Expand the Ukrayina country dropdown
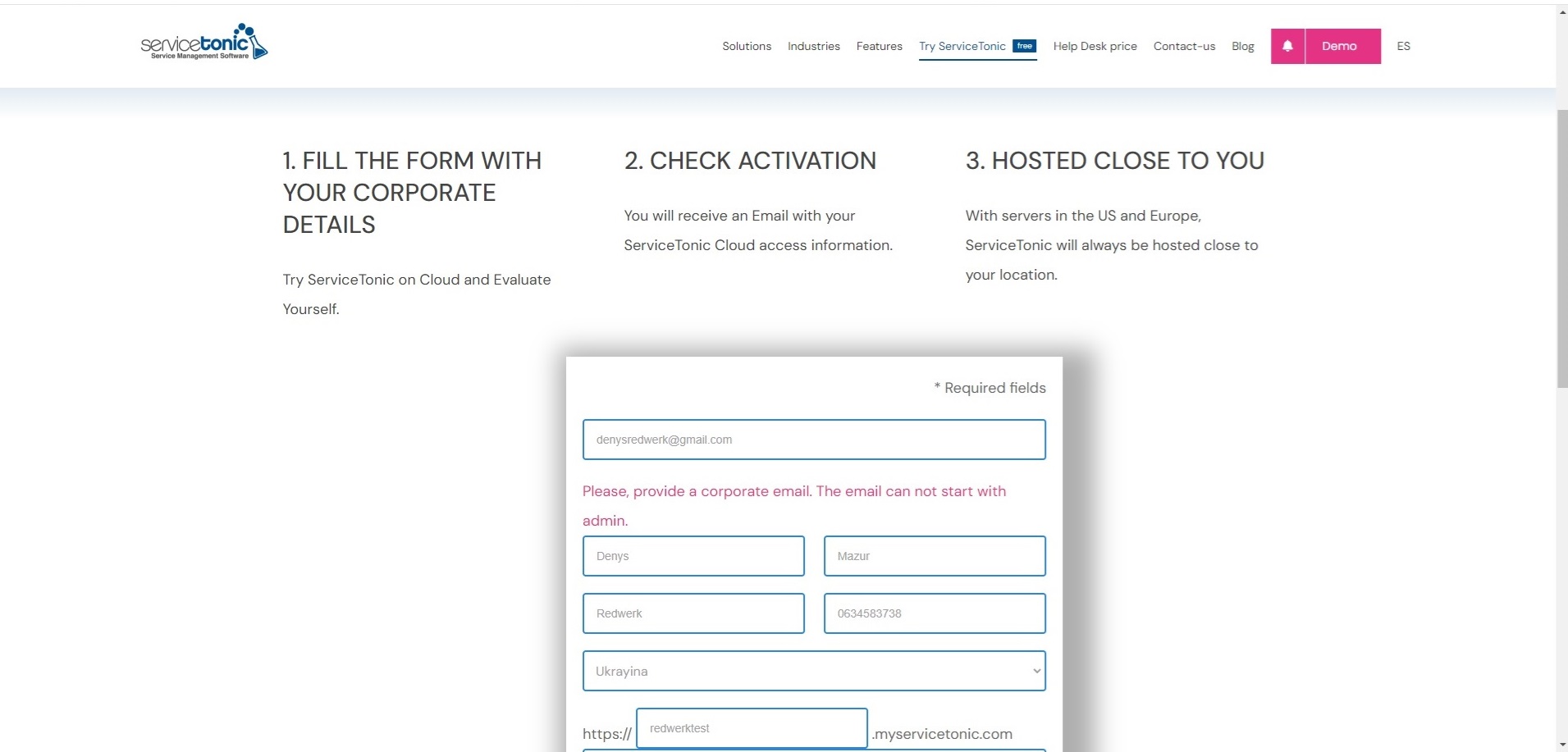 (x=814, y=671)
